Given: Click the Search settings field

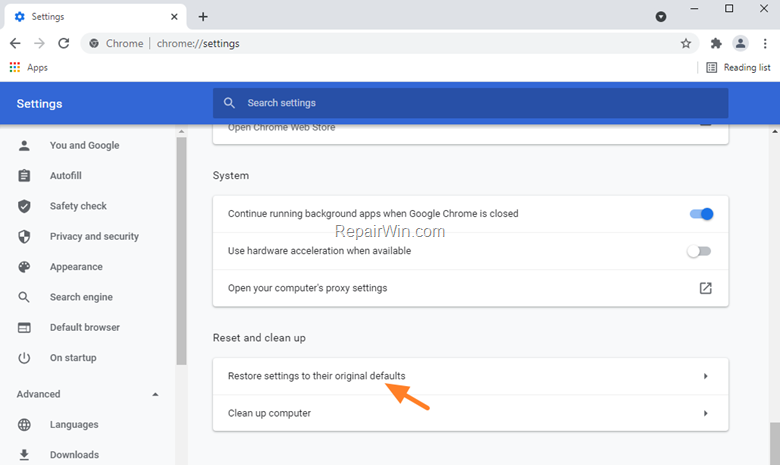Looking at the screenshot, I should (471, 103).
